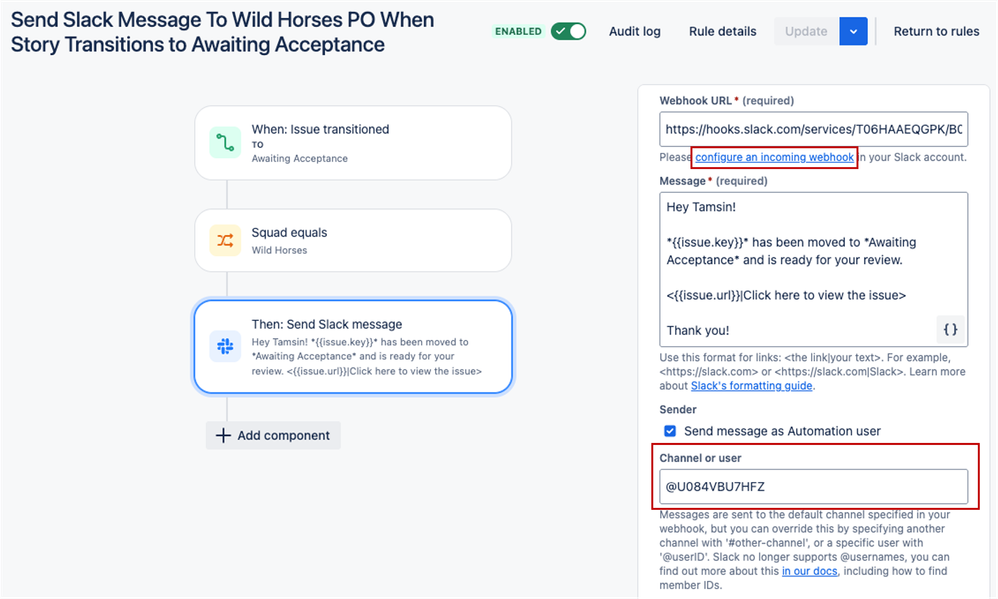The width and height of the screenshot is (998, 599).
Task: Insert smart value with curly braces button
Action: (x=950, y=329)
